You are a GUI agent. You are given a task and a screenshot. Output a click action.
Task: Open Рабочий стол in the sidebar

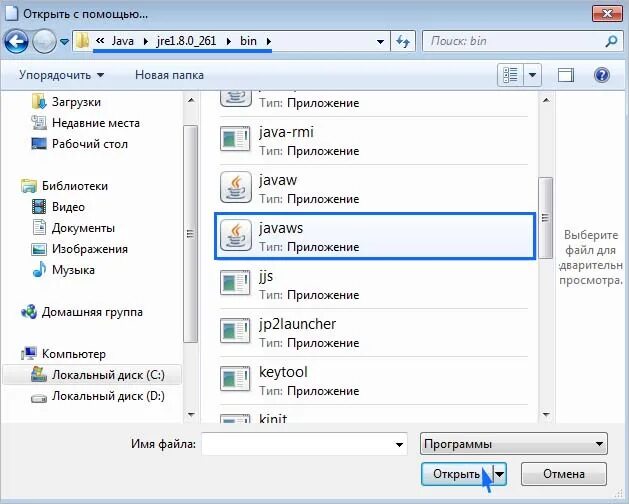point(90,144)
